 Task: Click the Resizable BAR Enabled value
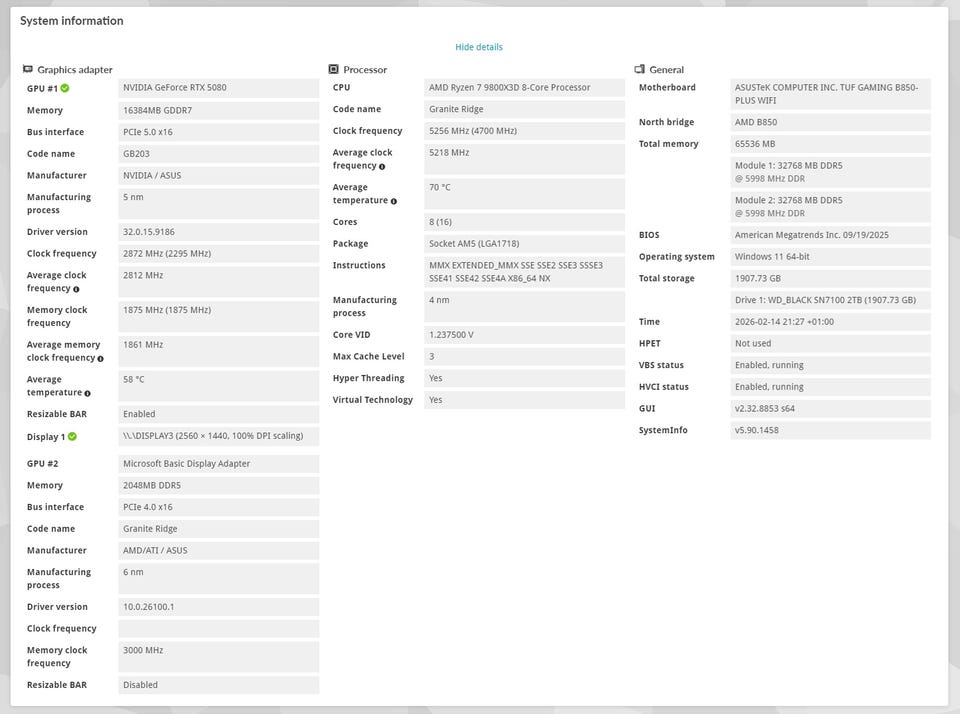tap(219, 414)
